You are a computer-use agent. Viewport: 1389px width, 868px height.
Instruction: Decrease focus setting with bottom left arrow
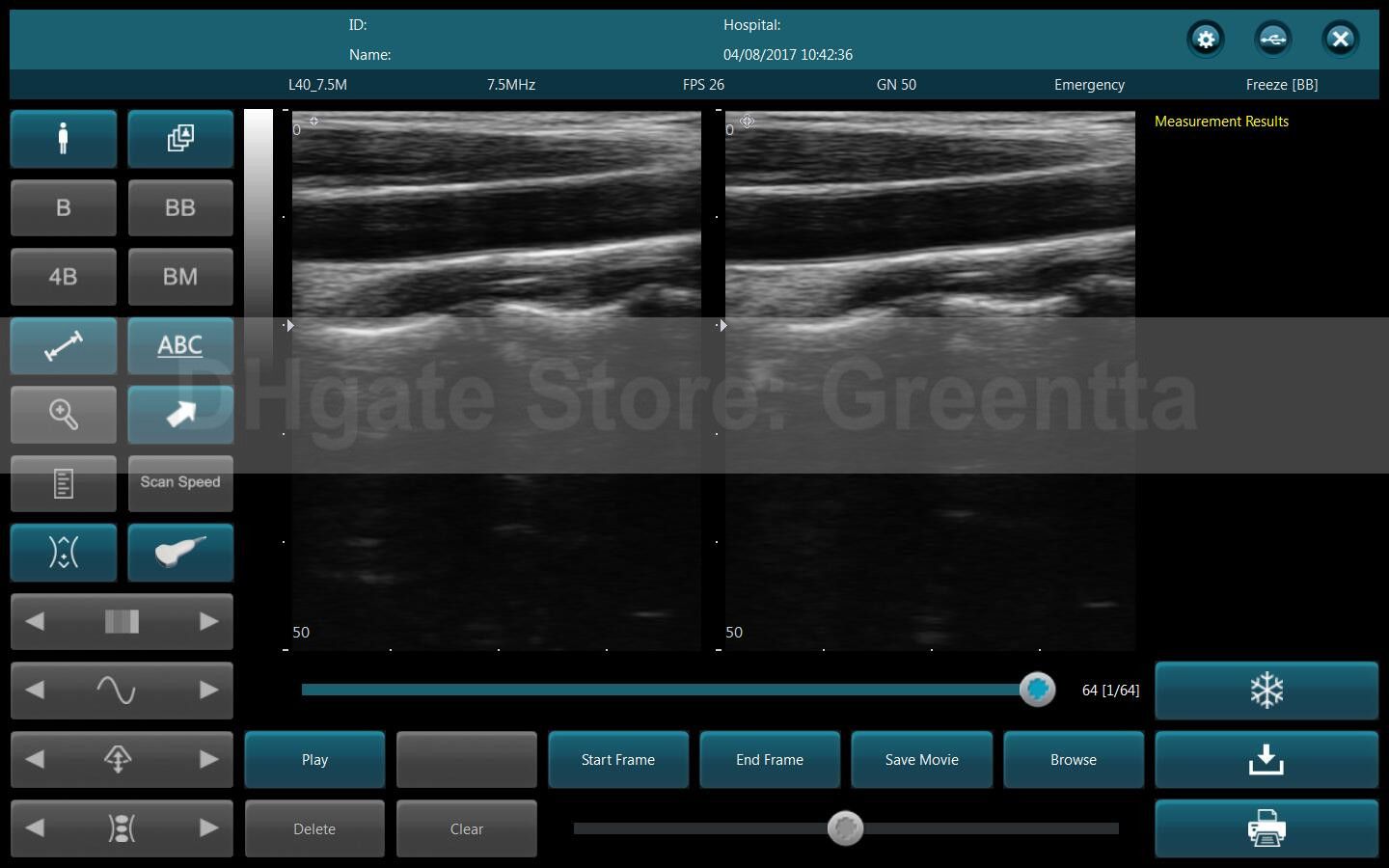point(35,828)
